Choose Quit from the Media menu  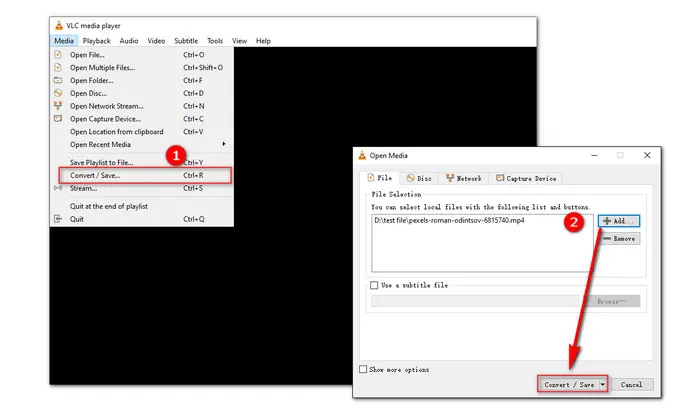(x=142, y=219)
